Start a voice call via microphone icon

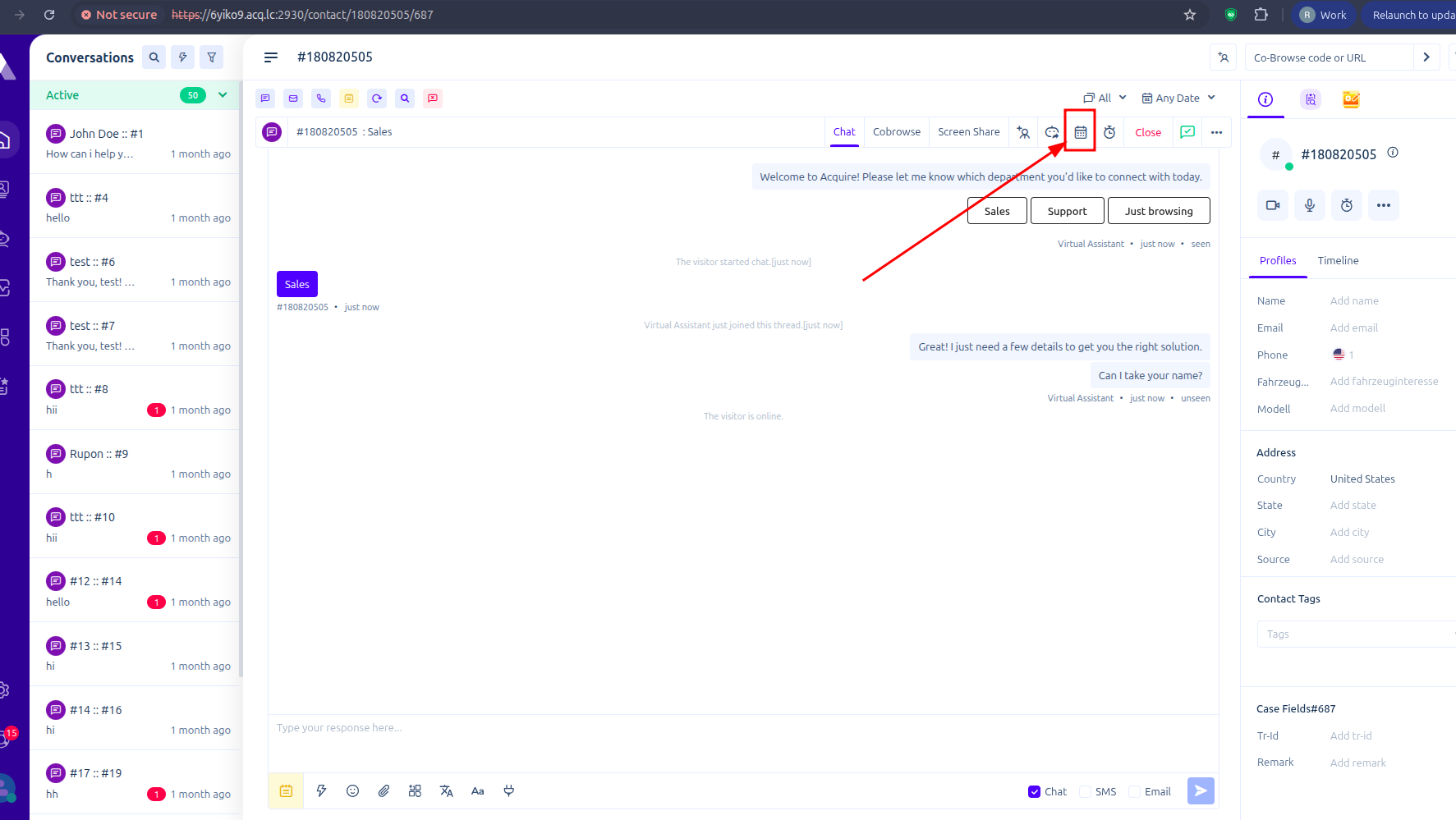(1310, 205)
